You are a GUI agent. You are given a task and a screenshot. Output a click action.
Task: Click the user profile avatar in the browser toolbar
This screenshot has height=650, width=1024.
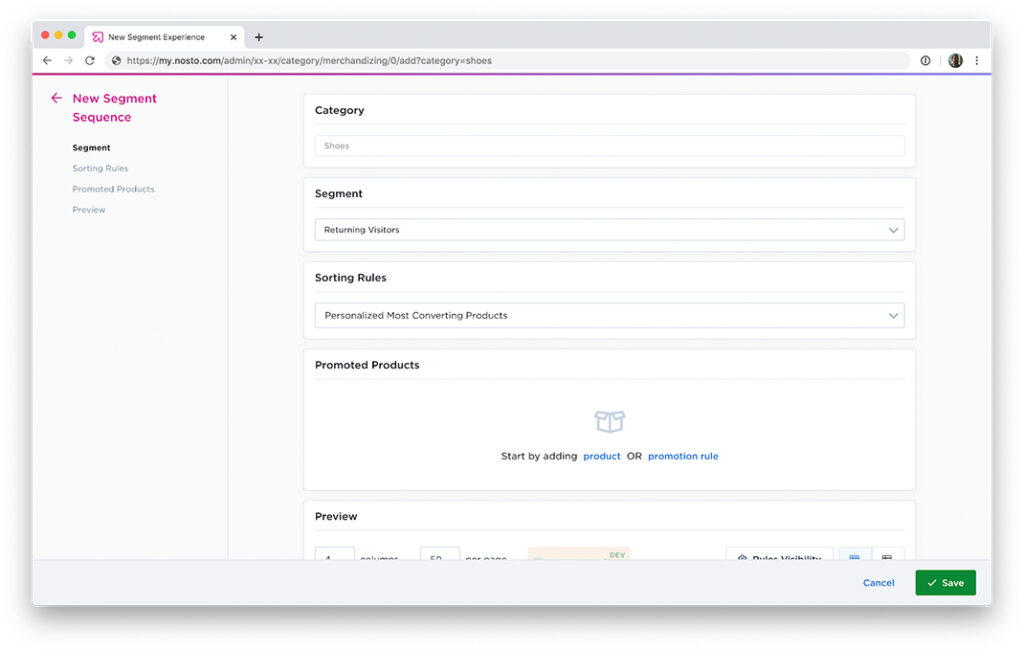955,61
